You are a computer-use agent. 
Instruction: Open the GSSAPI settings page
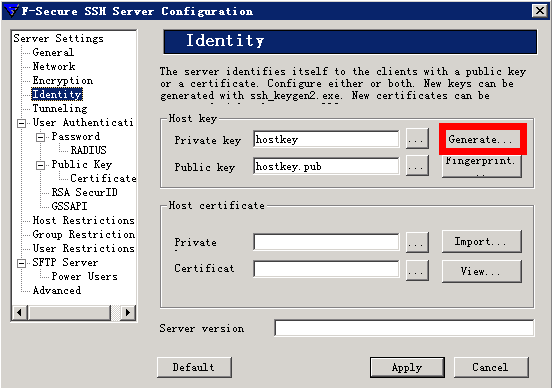pyautogui.click(x=69, y=206)
